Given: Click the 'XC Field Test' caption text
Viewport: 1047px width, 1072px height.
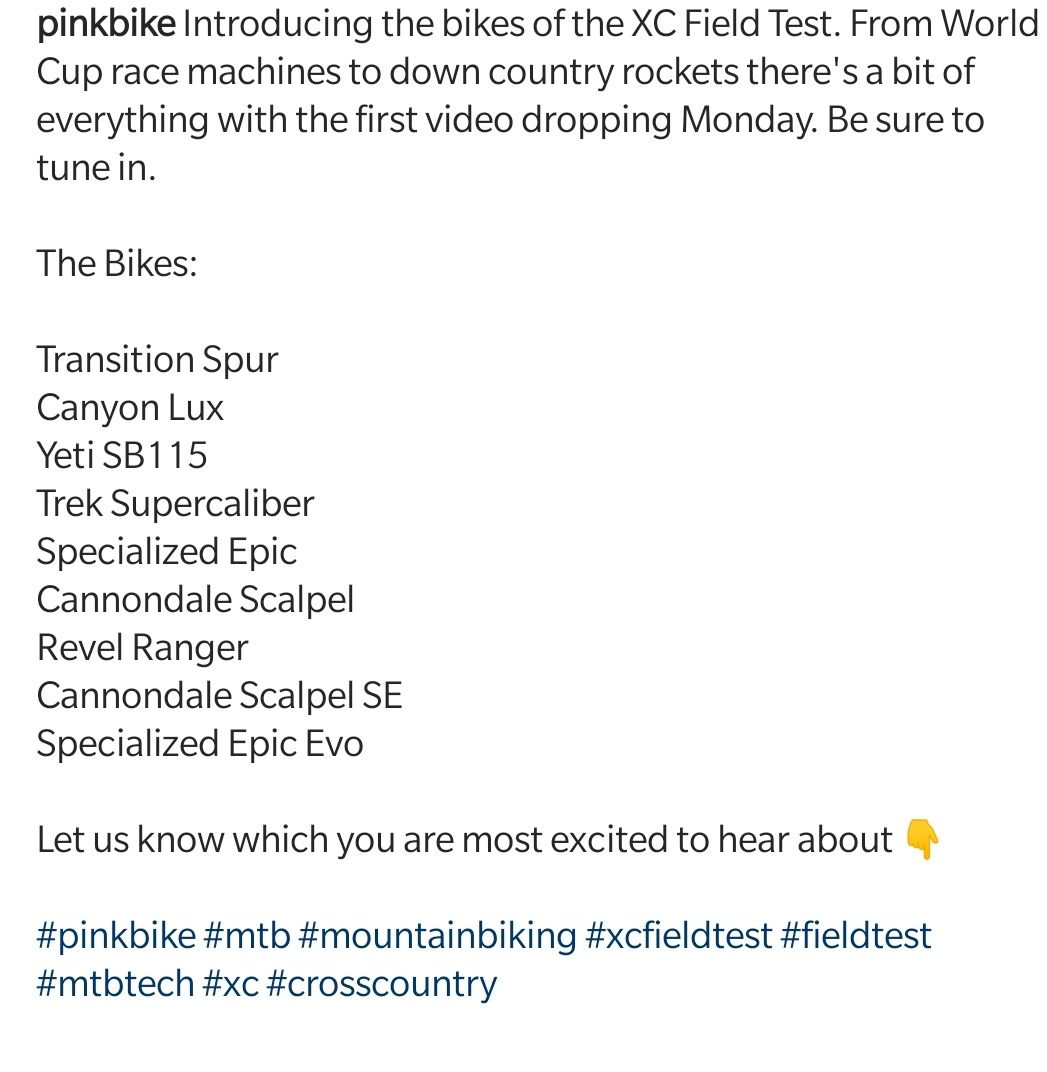Looking at the screenshot, I should [x=735, y=25].
